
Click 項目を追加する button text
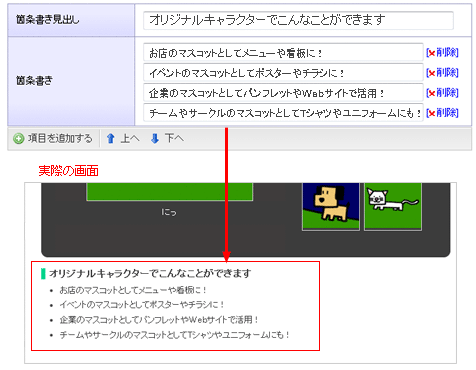tap(60, 138)
